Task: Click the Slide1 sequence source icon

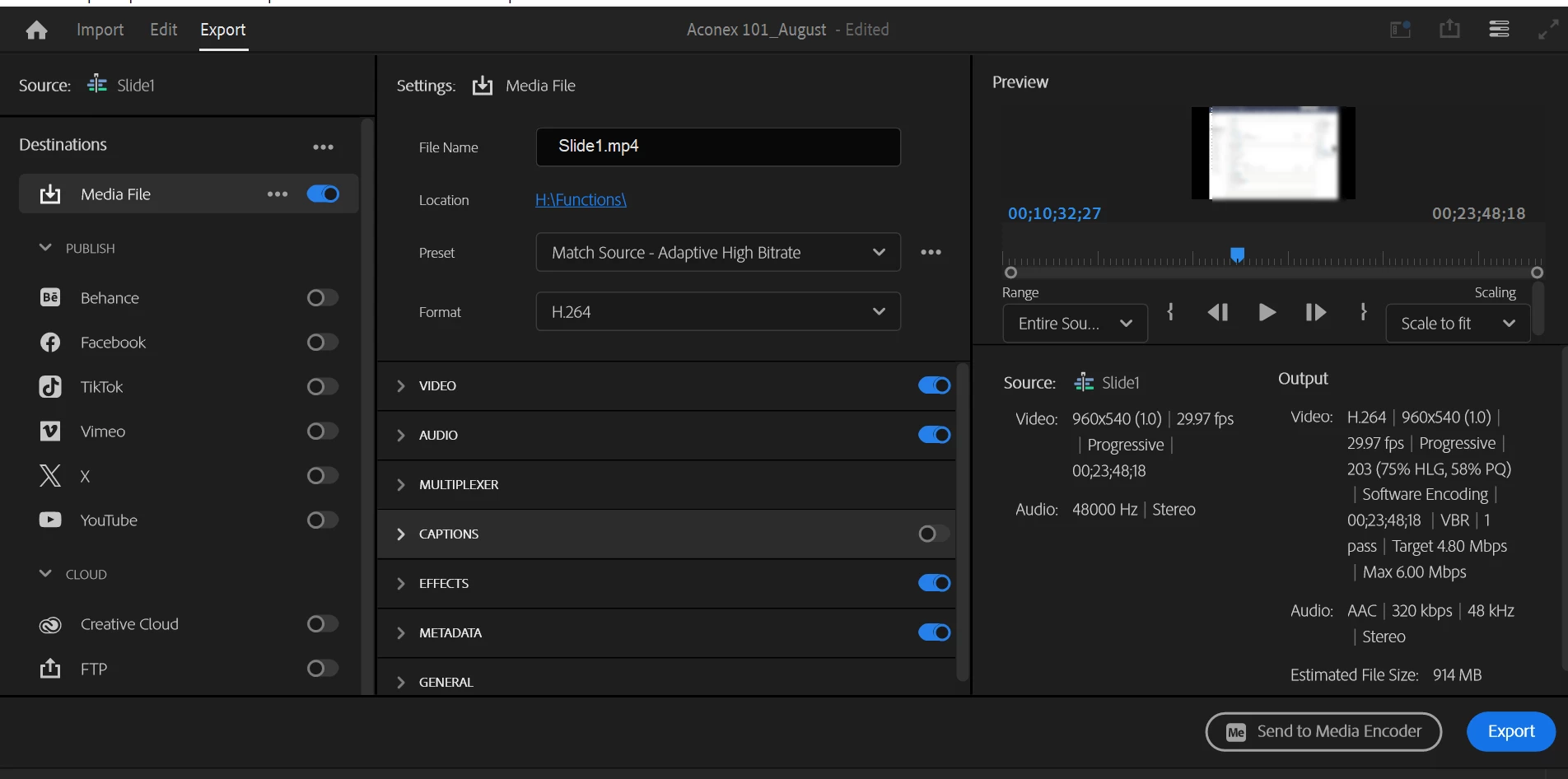Action: click(x=97, y=84)
